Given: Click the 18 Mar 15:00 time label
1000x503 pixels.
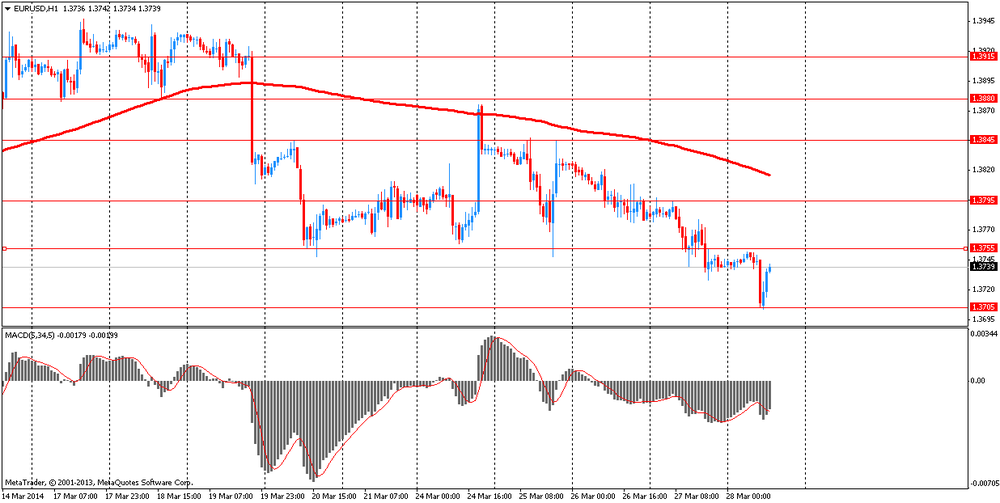Looking at the screenshot, I should coord(179,495).
